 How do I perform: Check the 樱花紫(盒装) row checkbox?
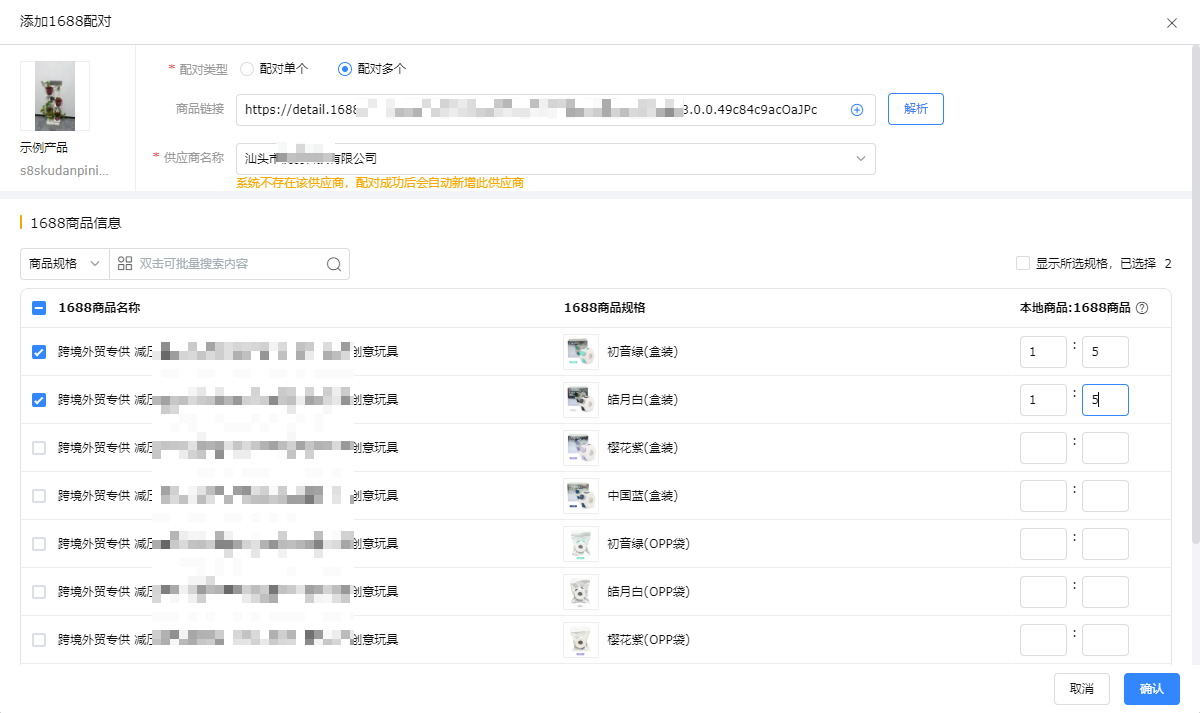tap(39, 448)
